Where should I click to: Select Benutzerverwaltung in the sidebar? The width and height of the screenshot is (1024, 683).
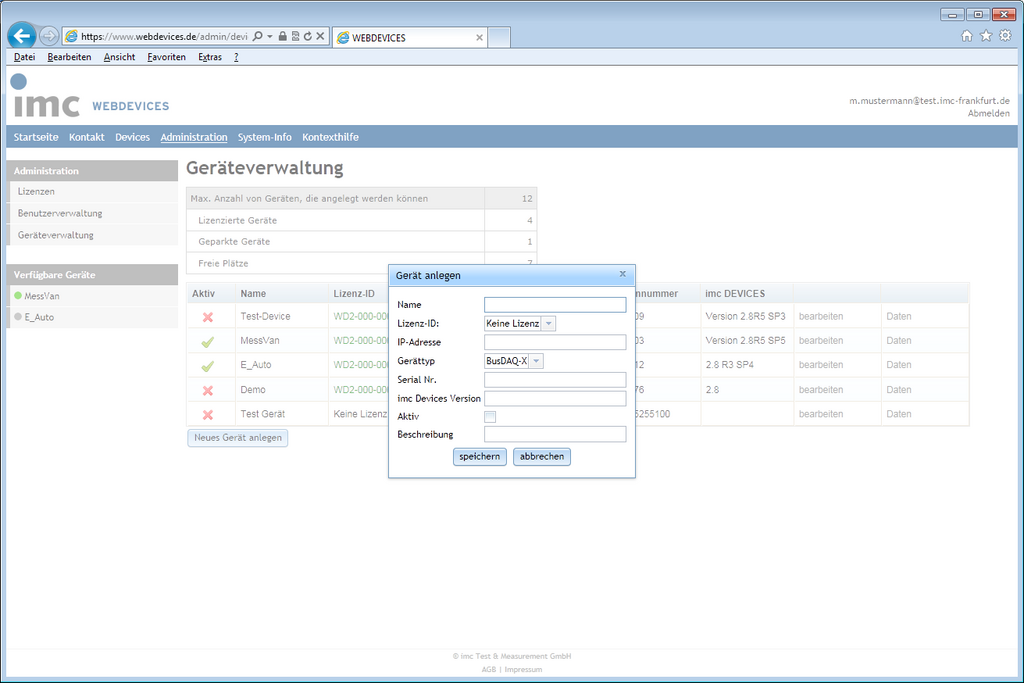pyautogui.click(x=60, y=213)
